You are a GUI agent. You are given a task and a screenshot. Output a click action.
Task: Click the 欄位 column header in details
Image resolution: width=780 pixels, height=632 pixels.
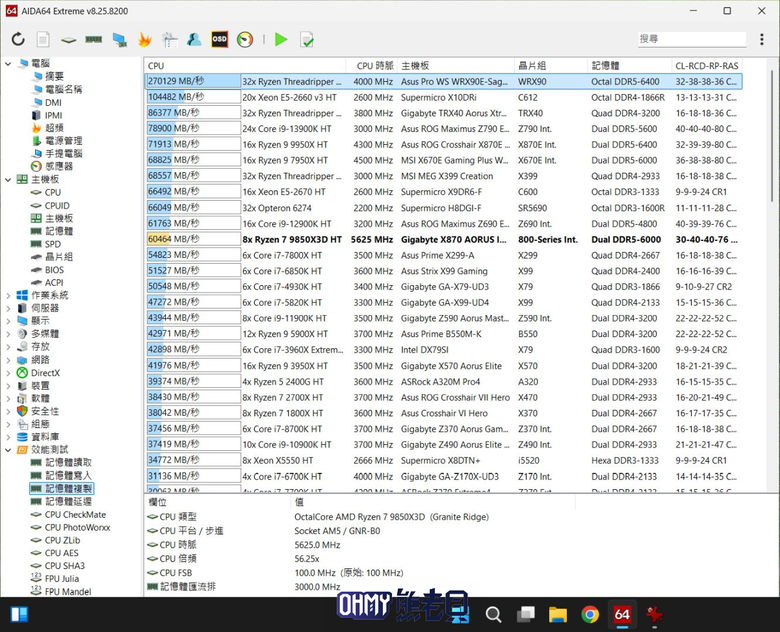[x=217, y=502]
